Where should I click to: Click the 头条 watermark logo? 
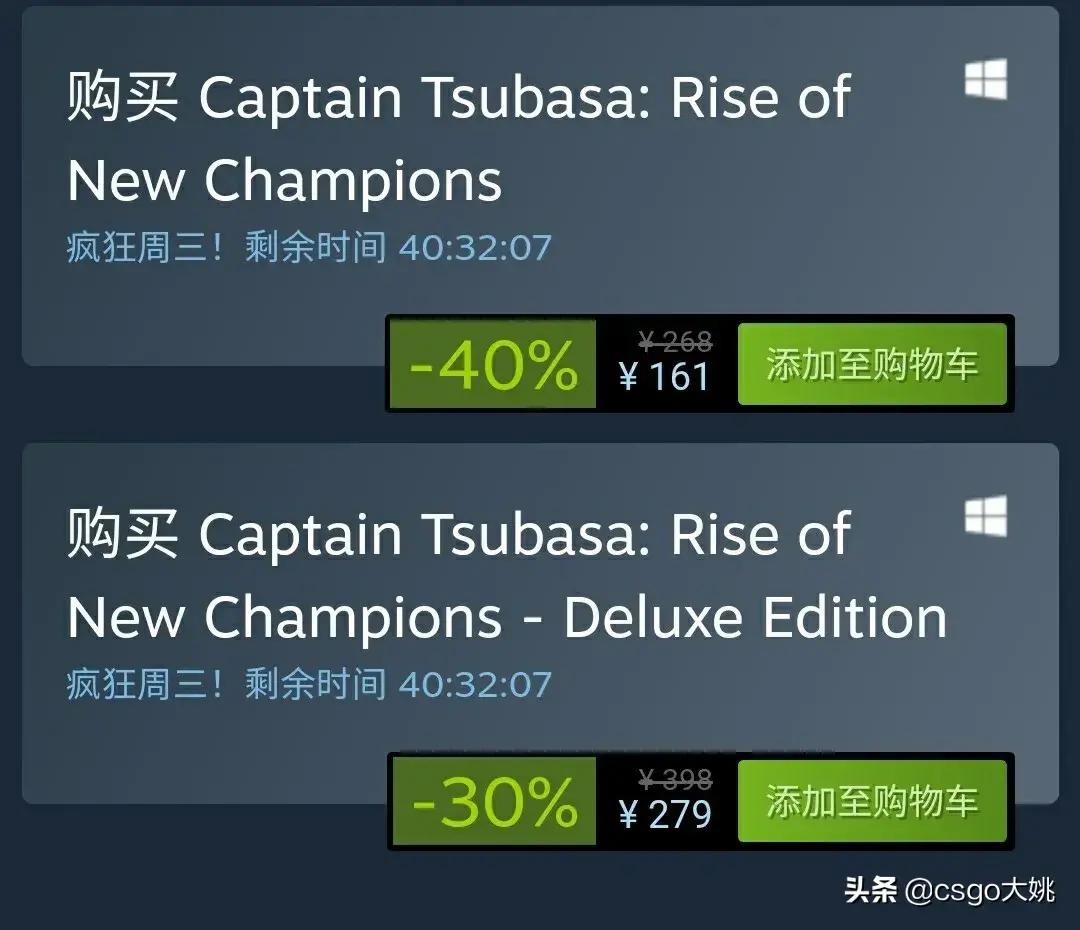[871, 889]
